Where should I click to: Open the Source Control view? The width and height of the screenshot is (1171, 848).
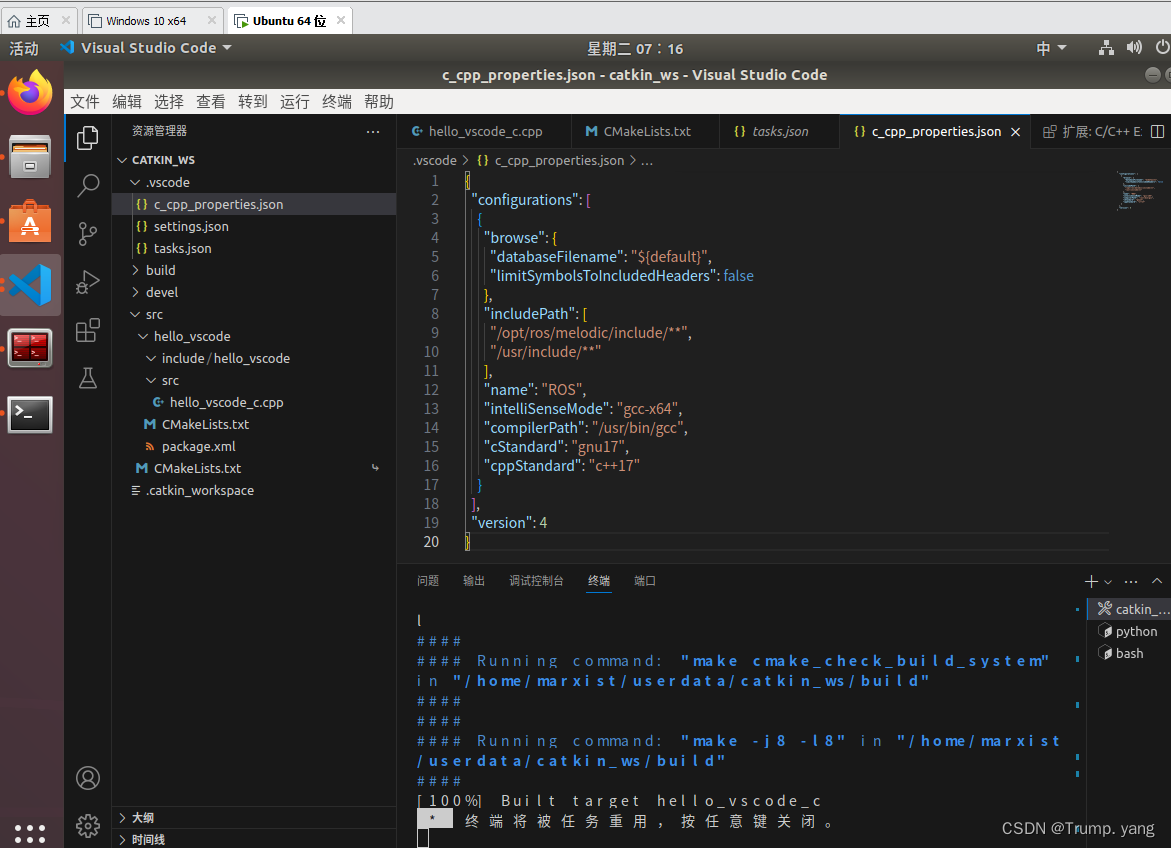(88, 234)
